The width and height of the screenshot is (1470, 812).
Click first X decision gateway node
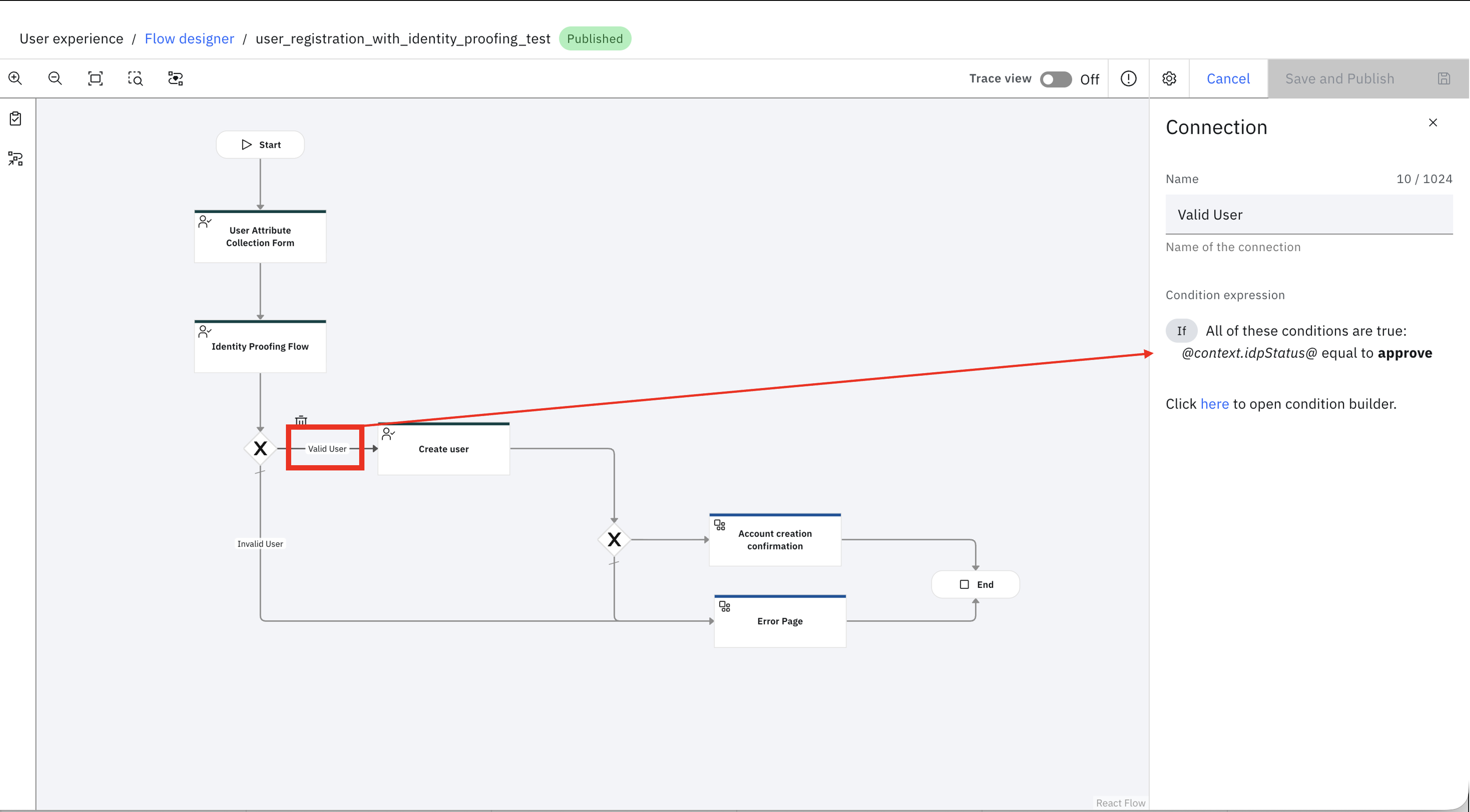[260, 449]
